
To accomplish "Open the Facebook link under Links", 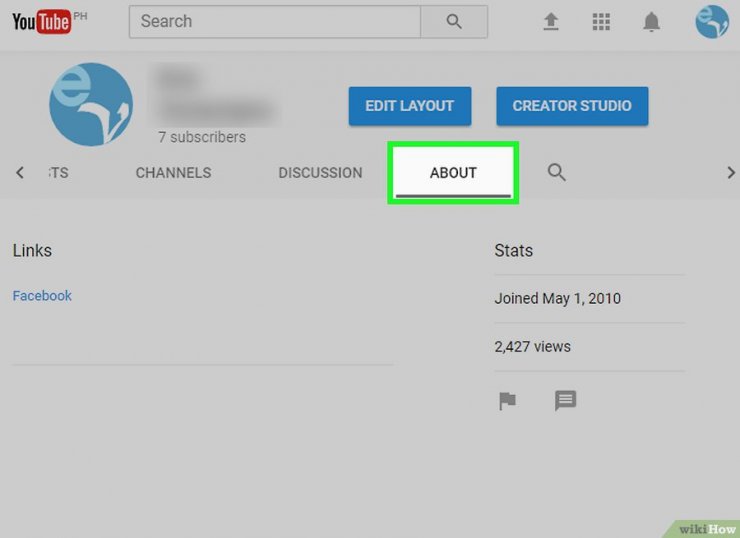I will [x=42, y=296].
